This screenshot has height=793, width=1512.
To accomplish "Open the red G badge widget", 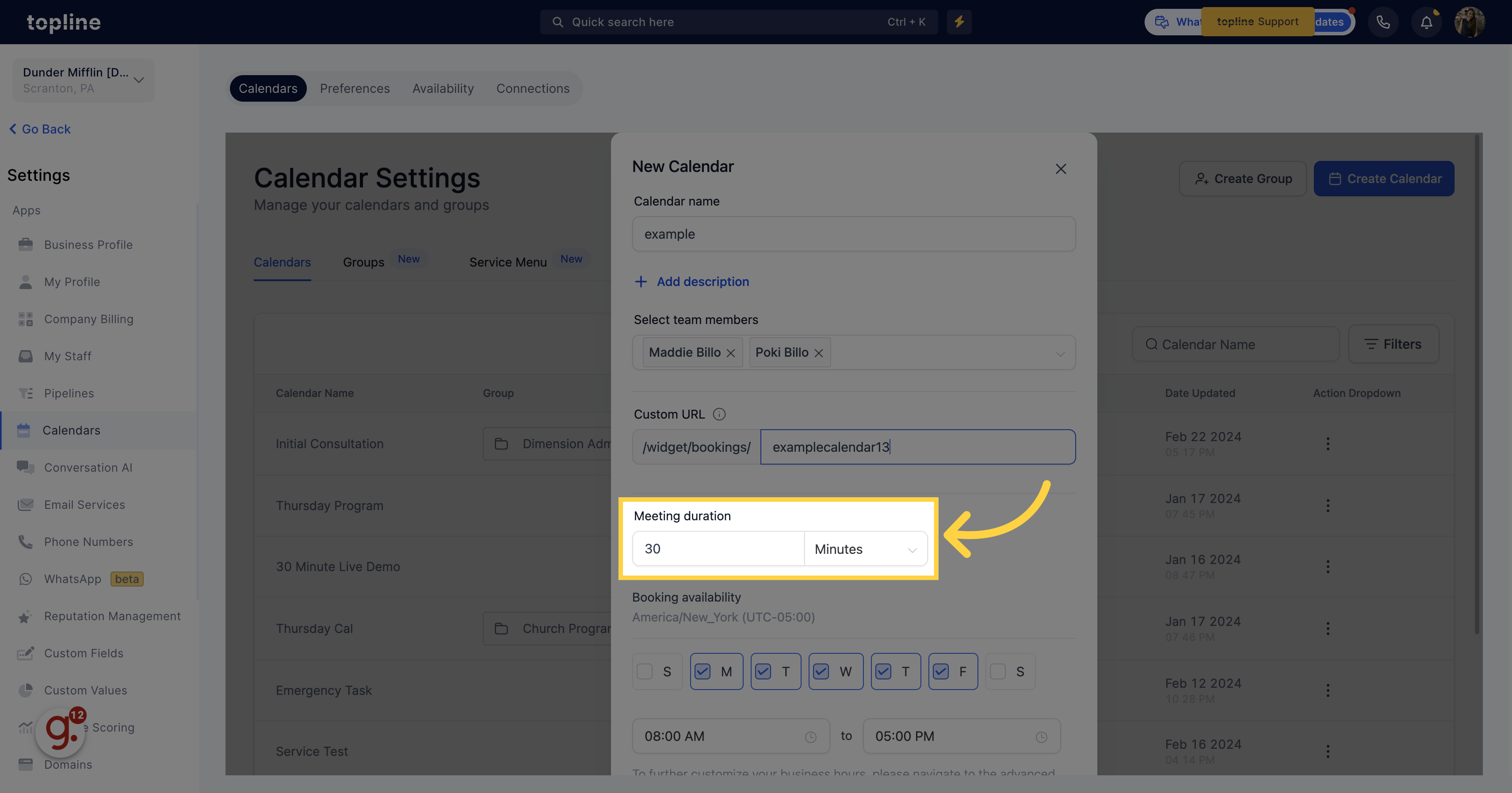I will point(61,732).
